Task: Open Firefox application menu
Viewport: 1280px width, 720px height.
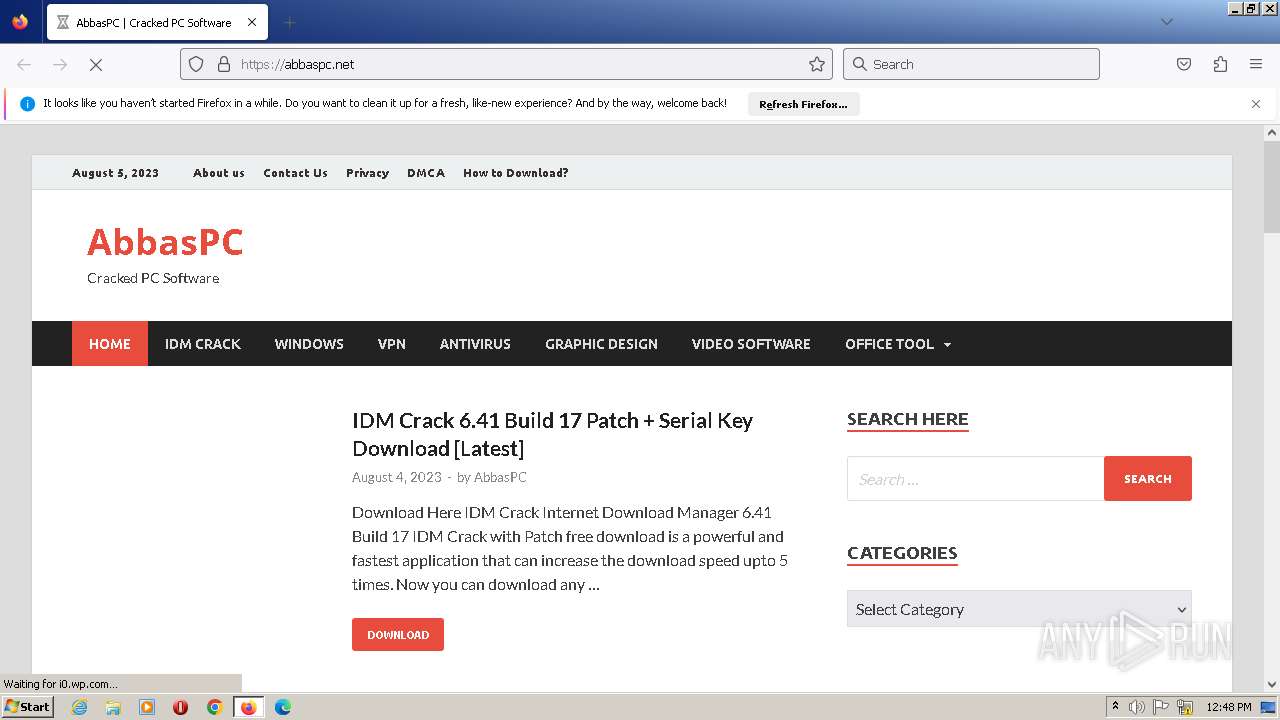Action: point(1256,64)
